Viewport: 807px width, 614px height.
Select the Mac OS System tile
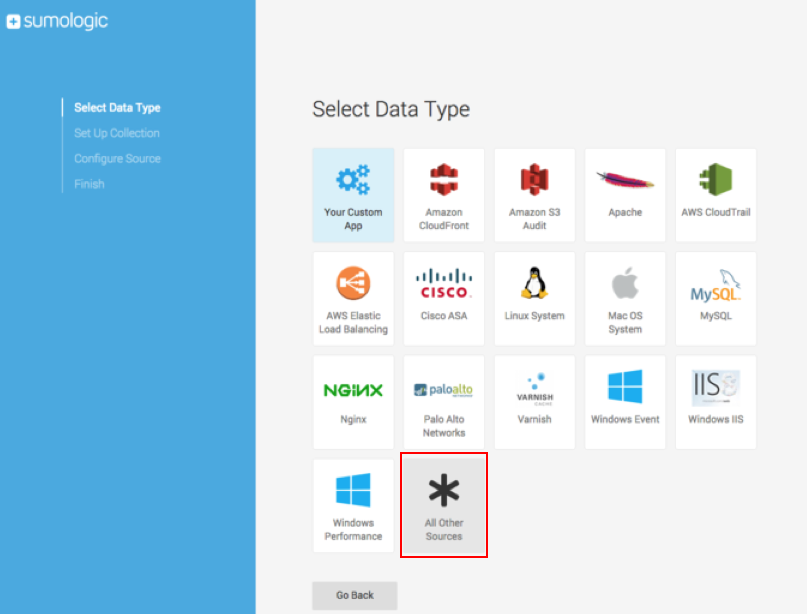point(625,299)
